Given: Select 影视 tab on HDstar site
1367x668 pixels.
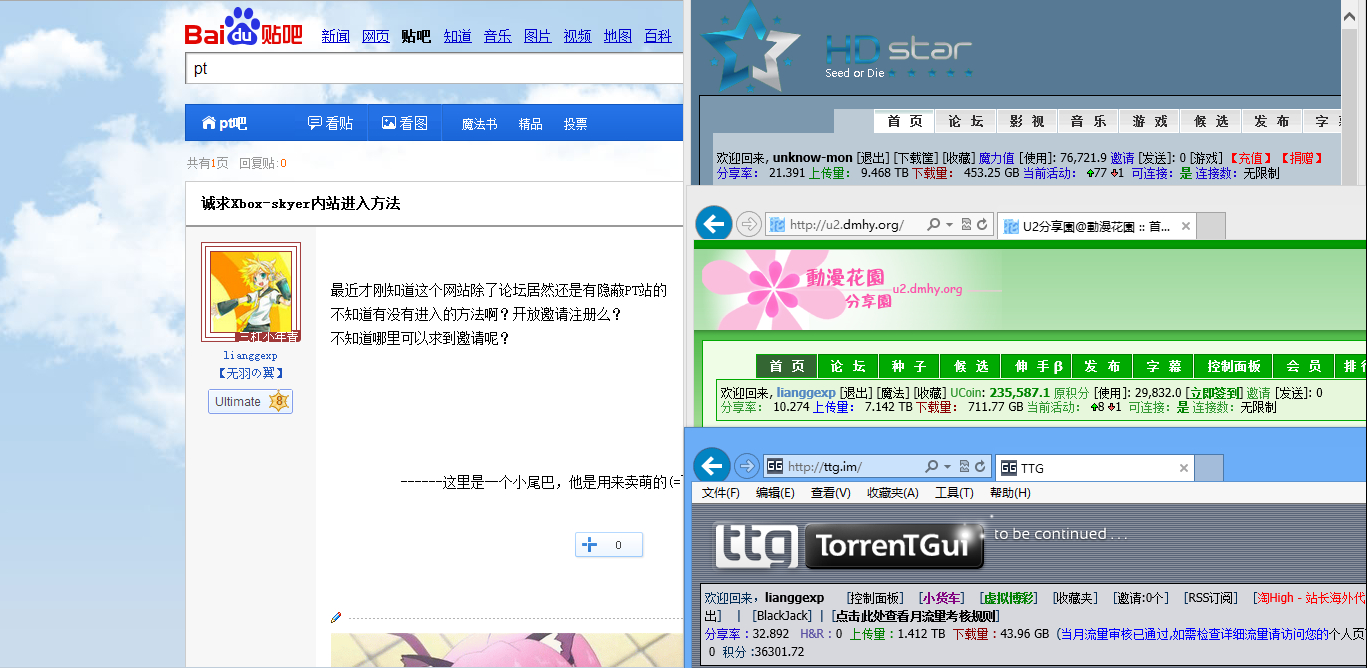Looking at the screenshot, I should pyautogui.click(x=1027, y=121).
